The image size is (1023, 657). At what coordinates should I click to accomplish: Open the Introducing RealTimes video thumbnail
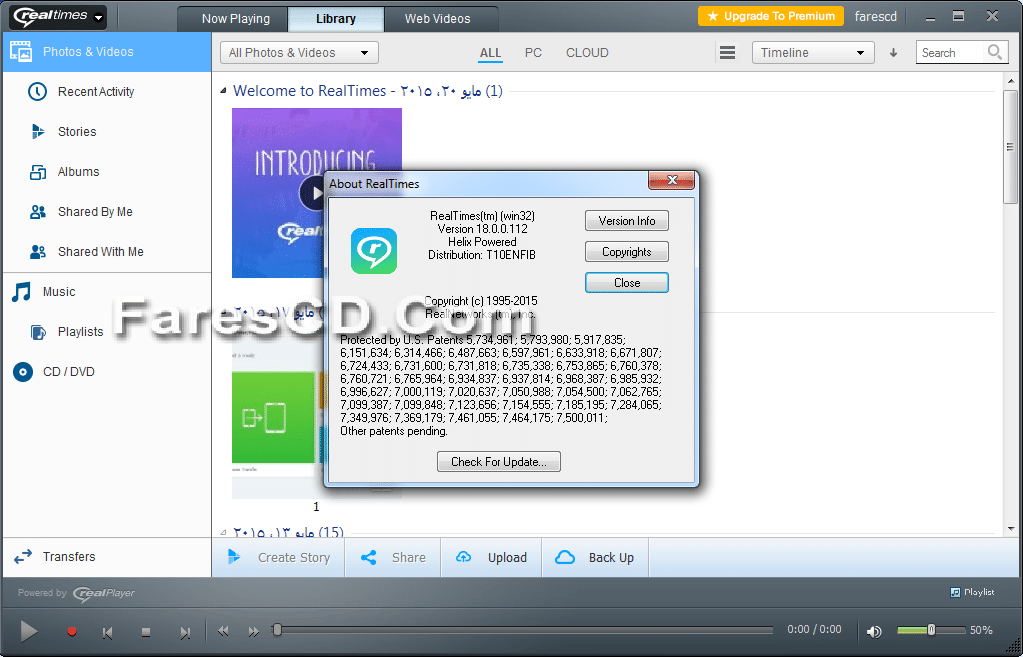tap(317, 193)
